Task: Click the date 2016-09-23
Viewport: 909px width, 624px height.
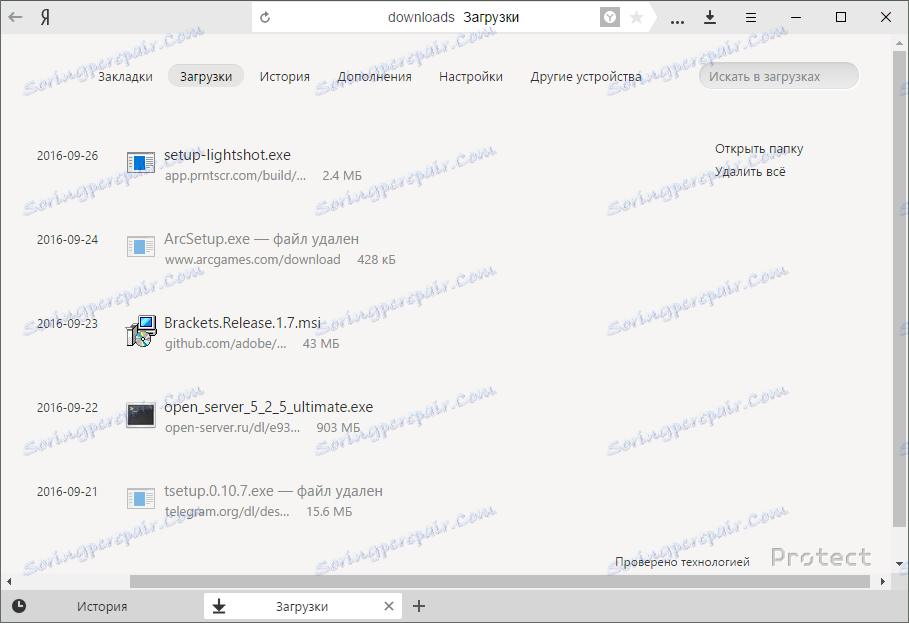Action: [67, 324]
